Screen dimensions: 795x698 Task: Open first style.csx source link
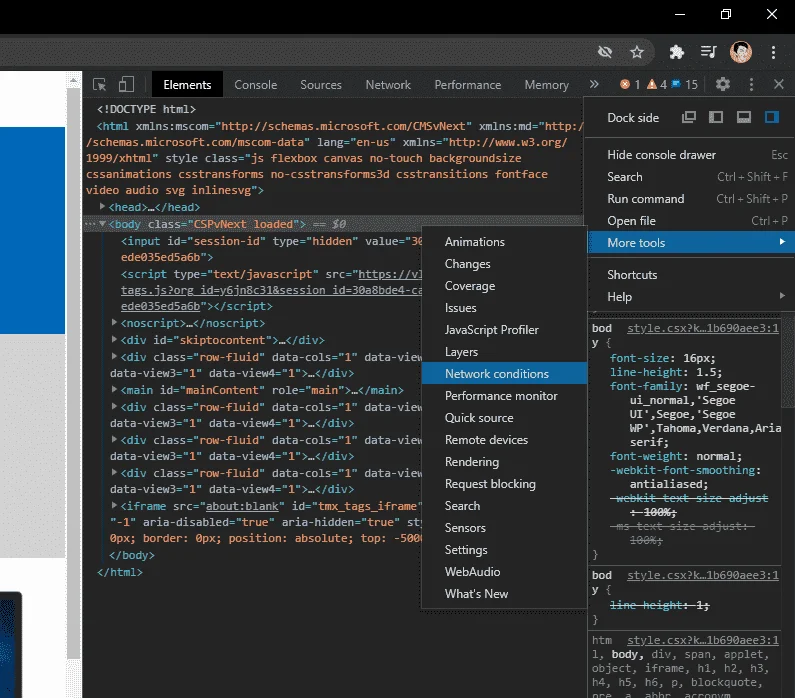tap(703, 328)
